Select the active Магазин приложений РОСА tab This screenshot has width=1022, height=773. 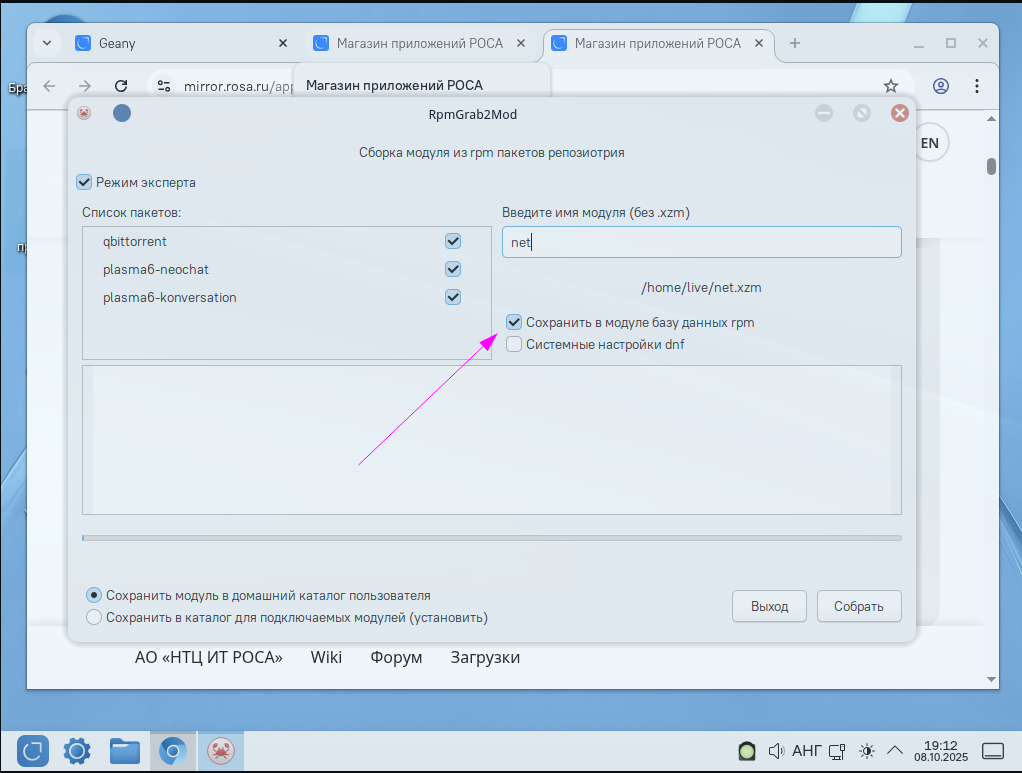[x=658, y=44]
